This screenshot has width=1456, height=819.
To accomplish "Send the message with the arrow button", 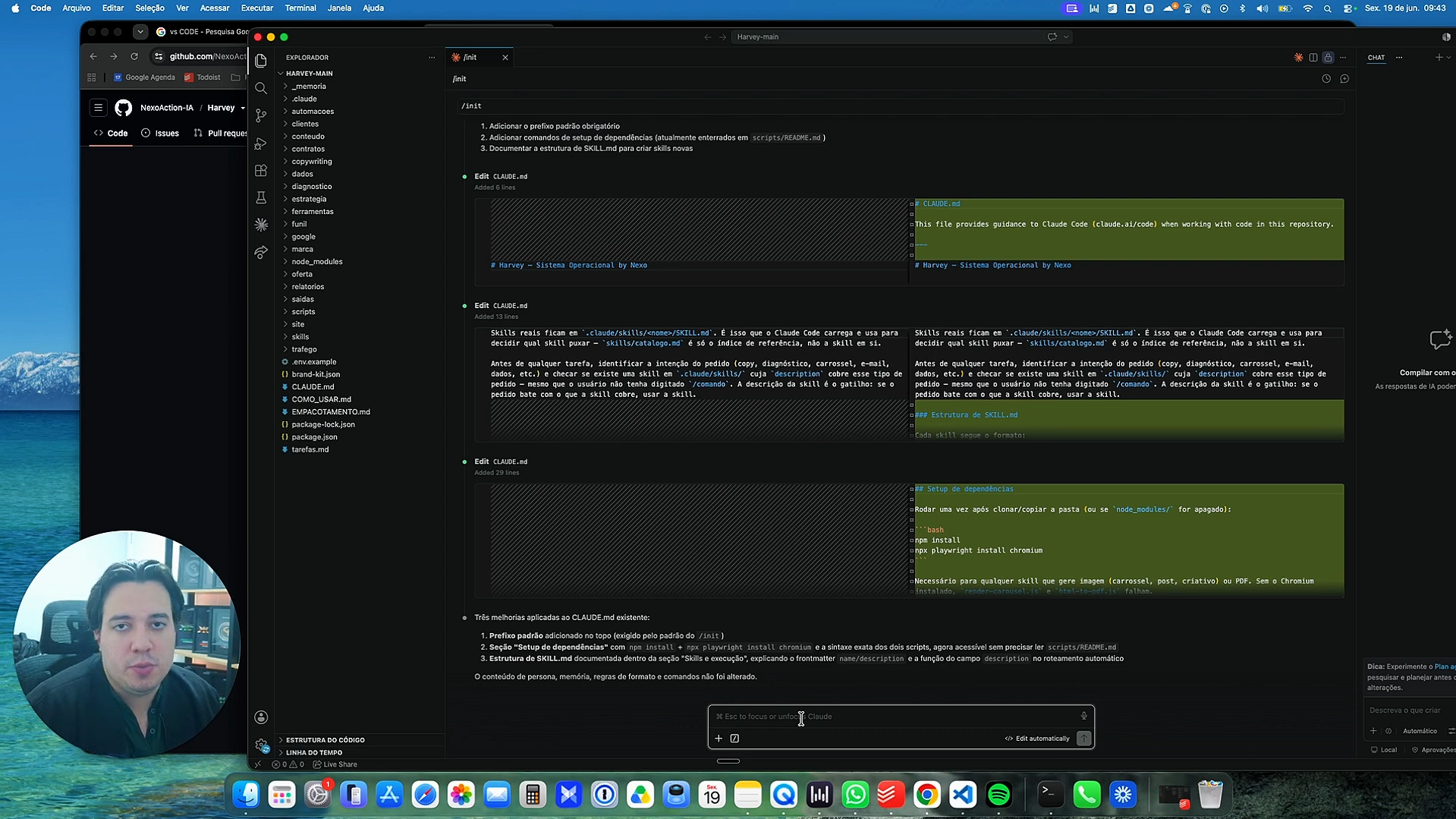I will coord(1083,739).
